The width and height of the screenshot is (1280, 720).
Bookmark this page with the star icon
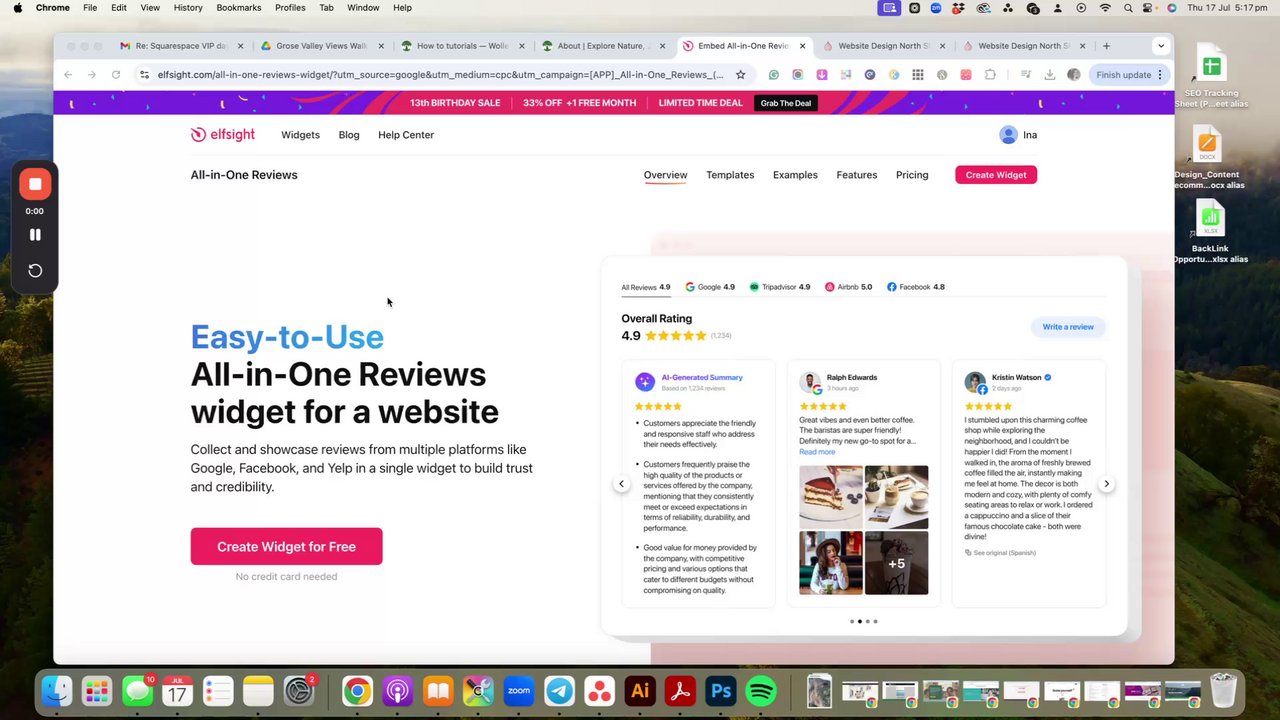[740, 74]
